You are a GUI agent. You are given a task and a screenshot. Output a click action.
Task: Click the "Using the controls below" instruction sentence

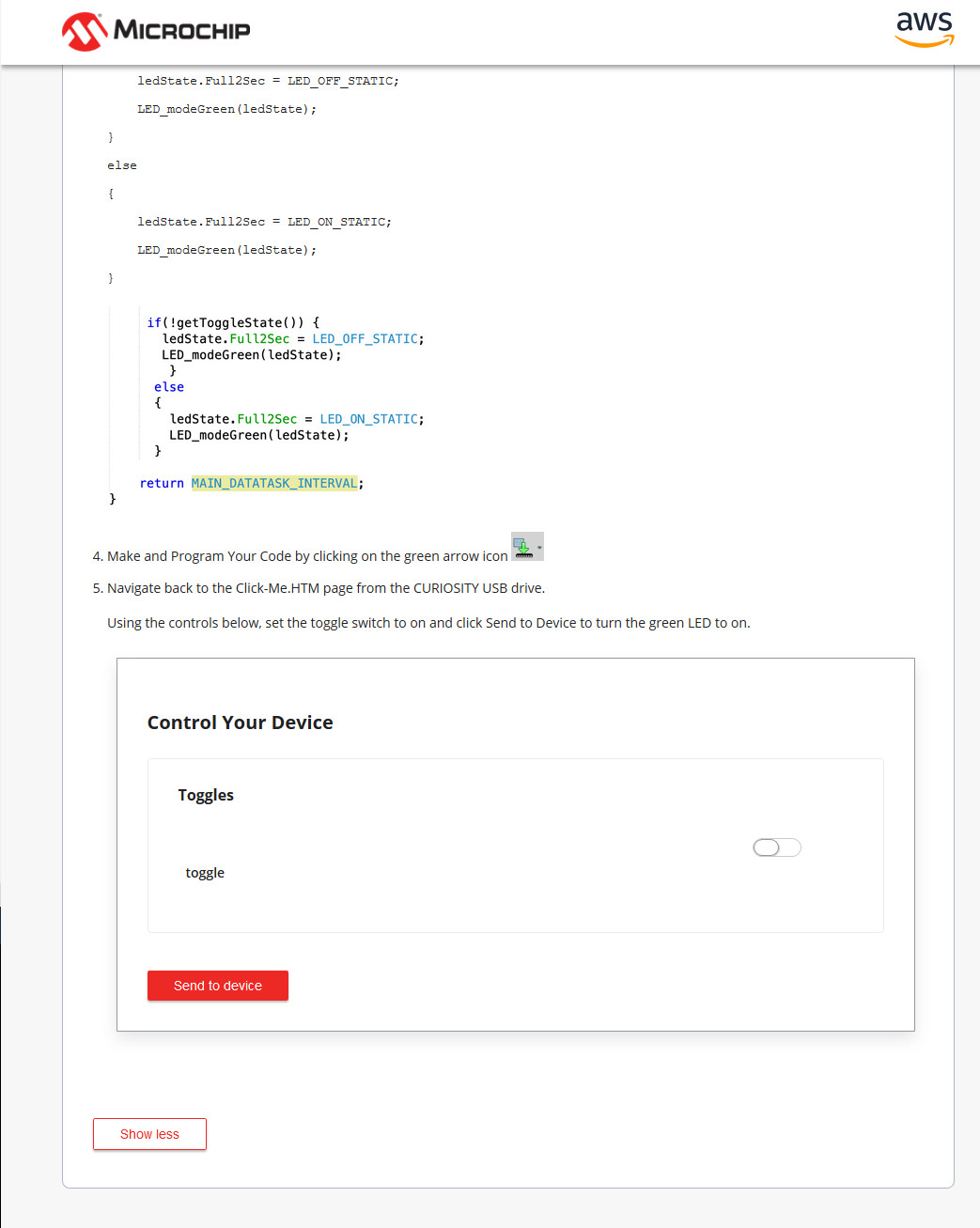tap(428, 623)
